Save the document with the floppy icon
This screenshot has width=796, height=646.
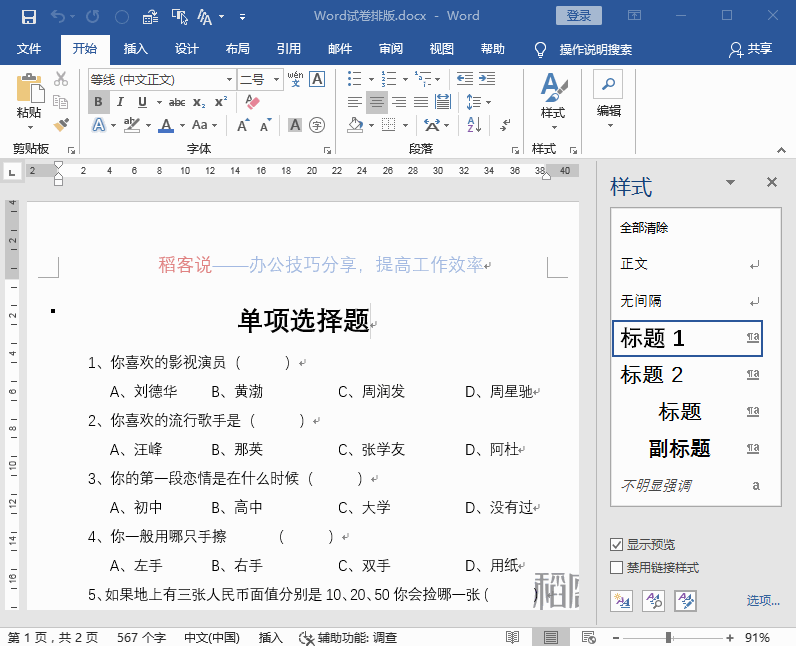pos(29,17)
